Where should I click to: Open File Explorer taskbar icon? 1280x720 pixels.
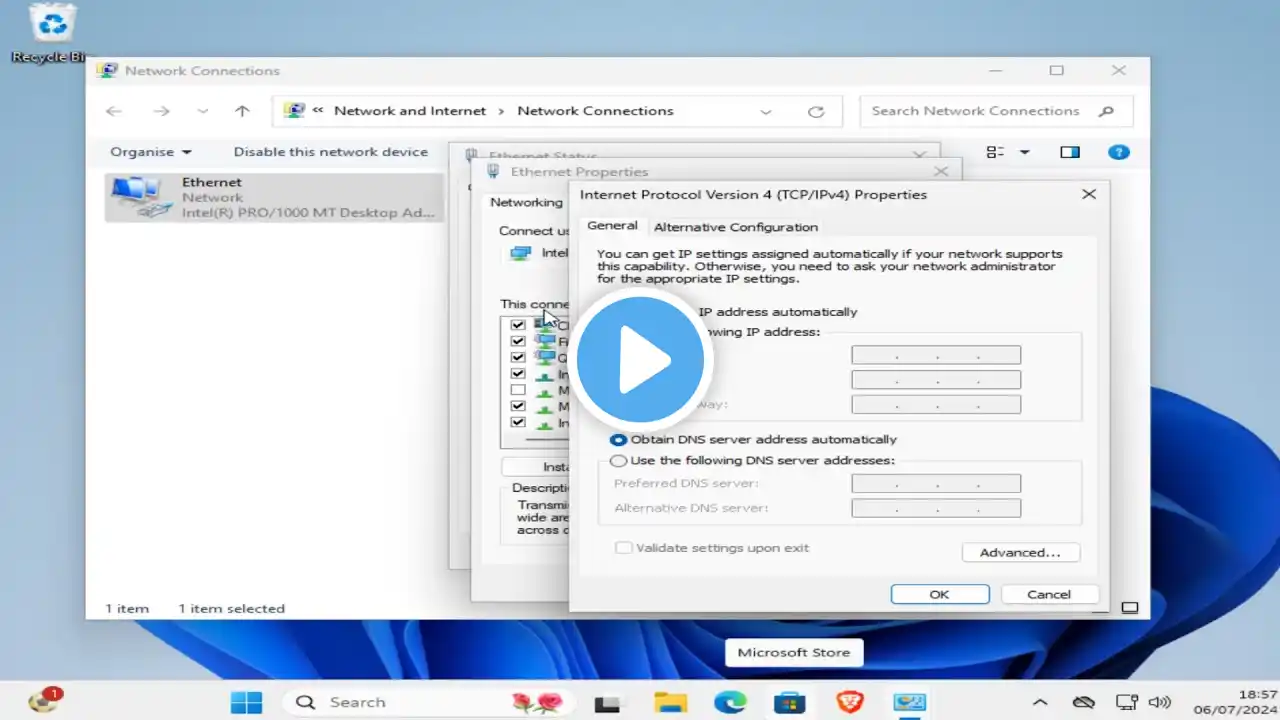click(671, 702)
